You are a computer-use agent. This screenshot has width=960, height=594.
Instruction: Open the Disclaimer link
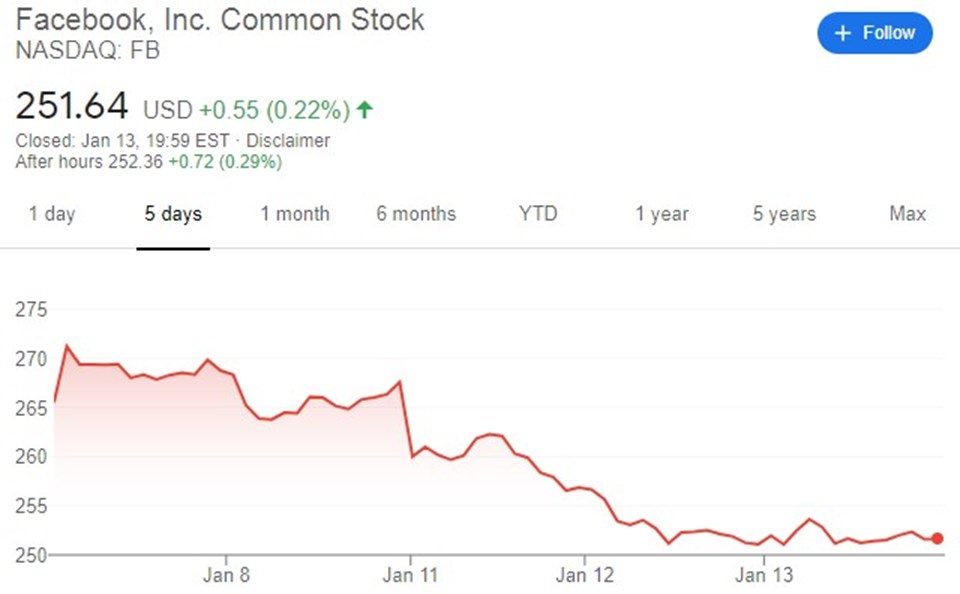(288, 141)
